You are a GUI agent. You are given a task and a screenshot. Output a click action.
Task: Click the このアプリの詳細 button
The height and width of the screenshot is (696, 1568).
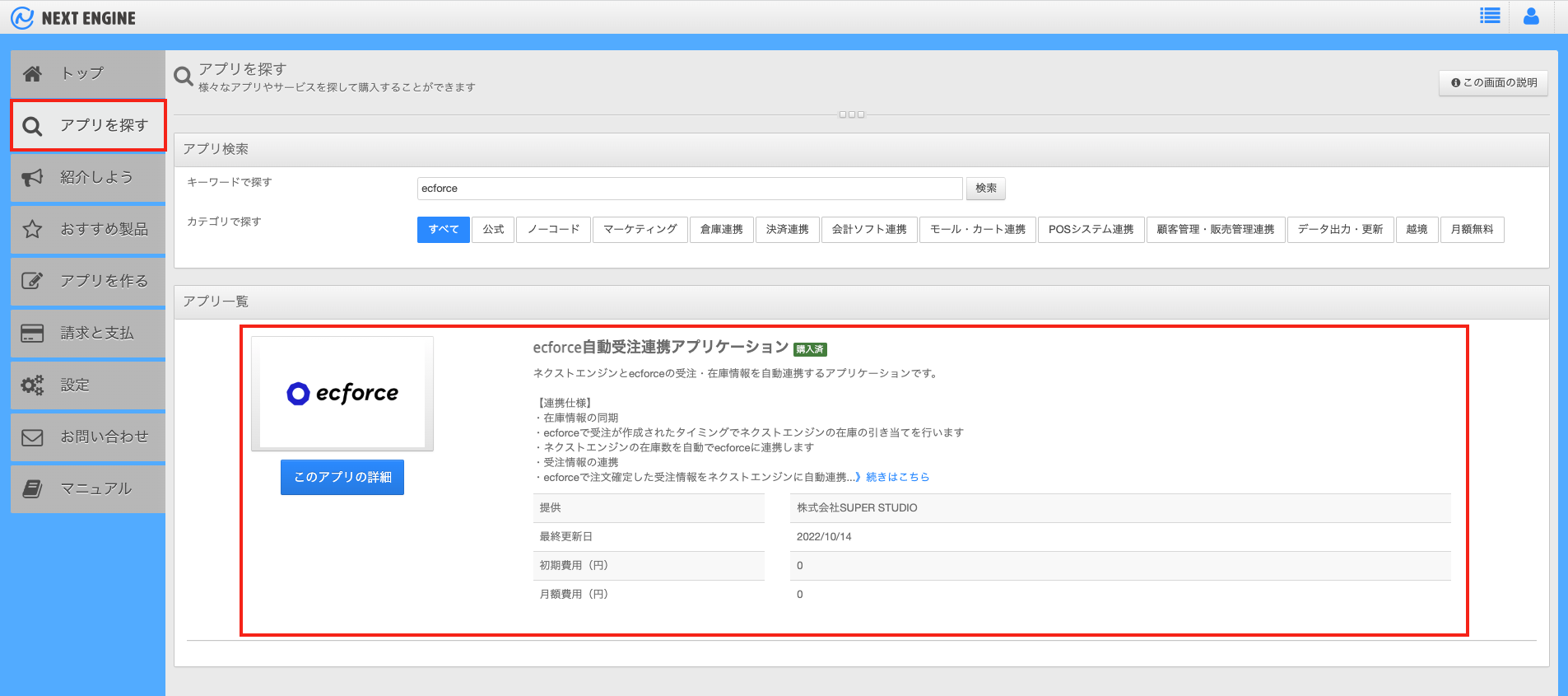coord(342,478)
